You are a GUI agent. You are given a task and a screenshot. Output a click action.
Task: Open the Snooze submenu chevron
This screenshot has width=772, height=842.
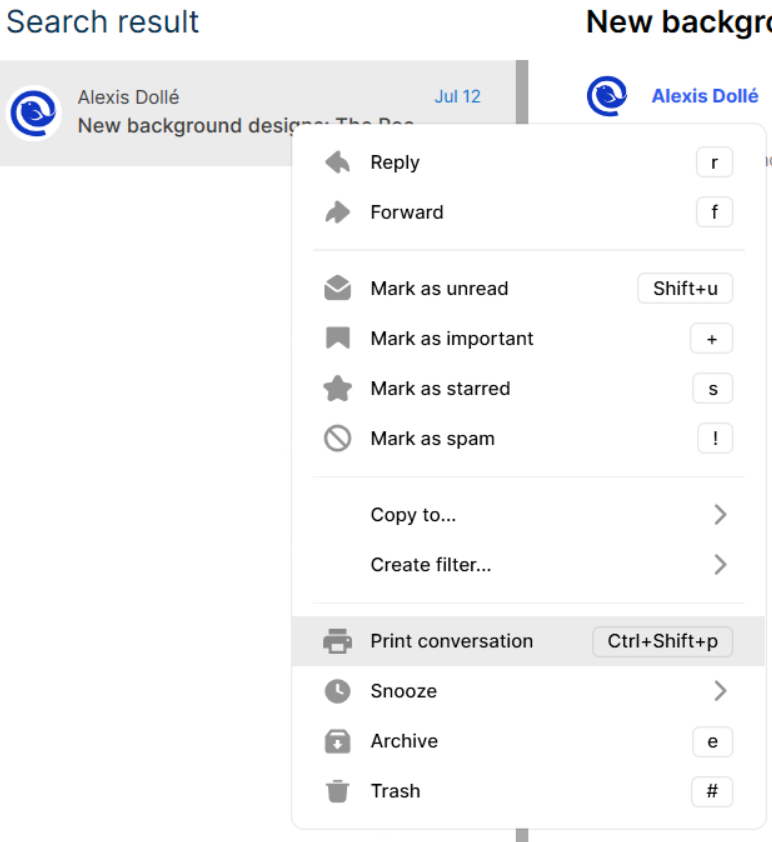coord(720,690)
